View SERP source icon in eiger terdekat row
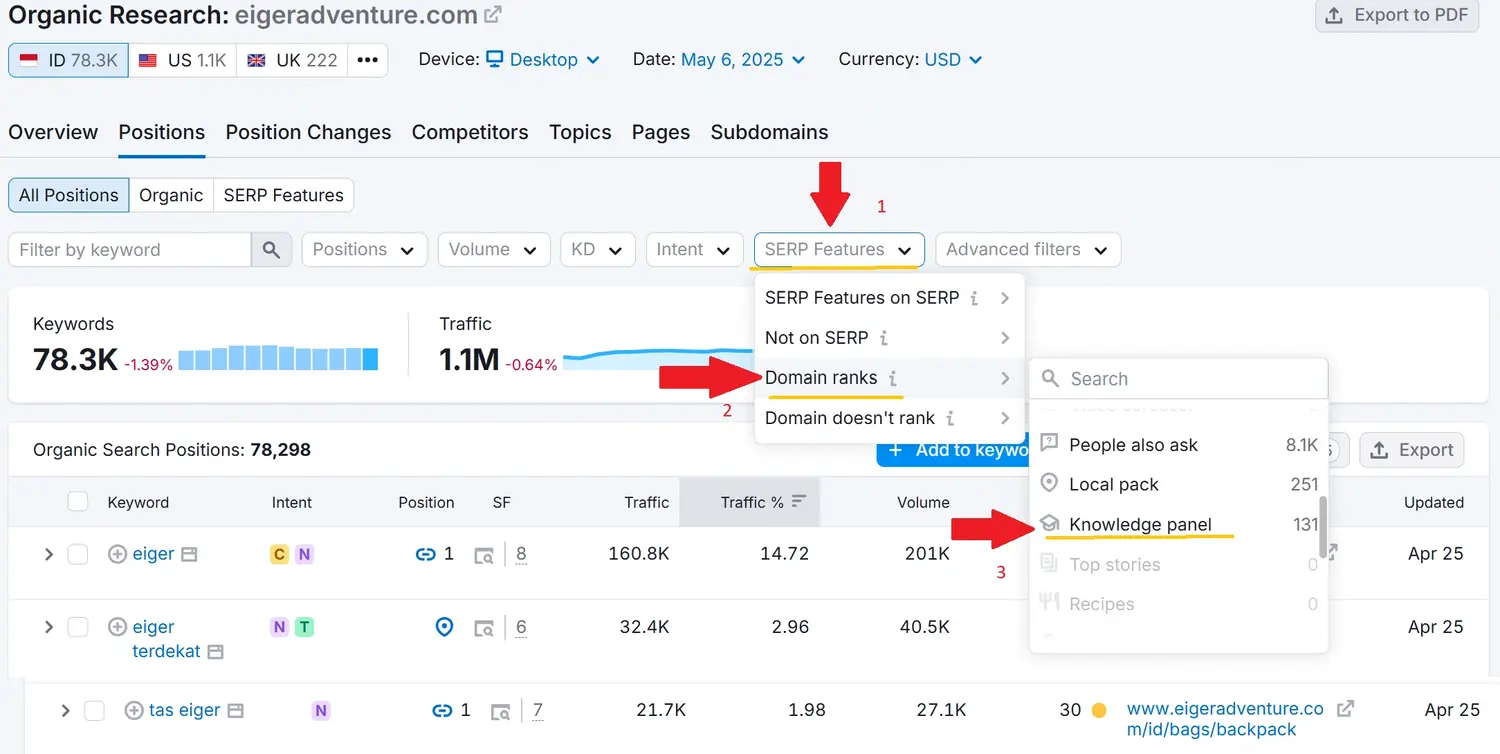1500x754 pixels. pyautogui.click(x=484, y=628)
